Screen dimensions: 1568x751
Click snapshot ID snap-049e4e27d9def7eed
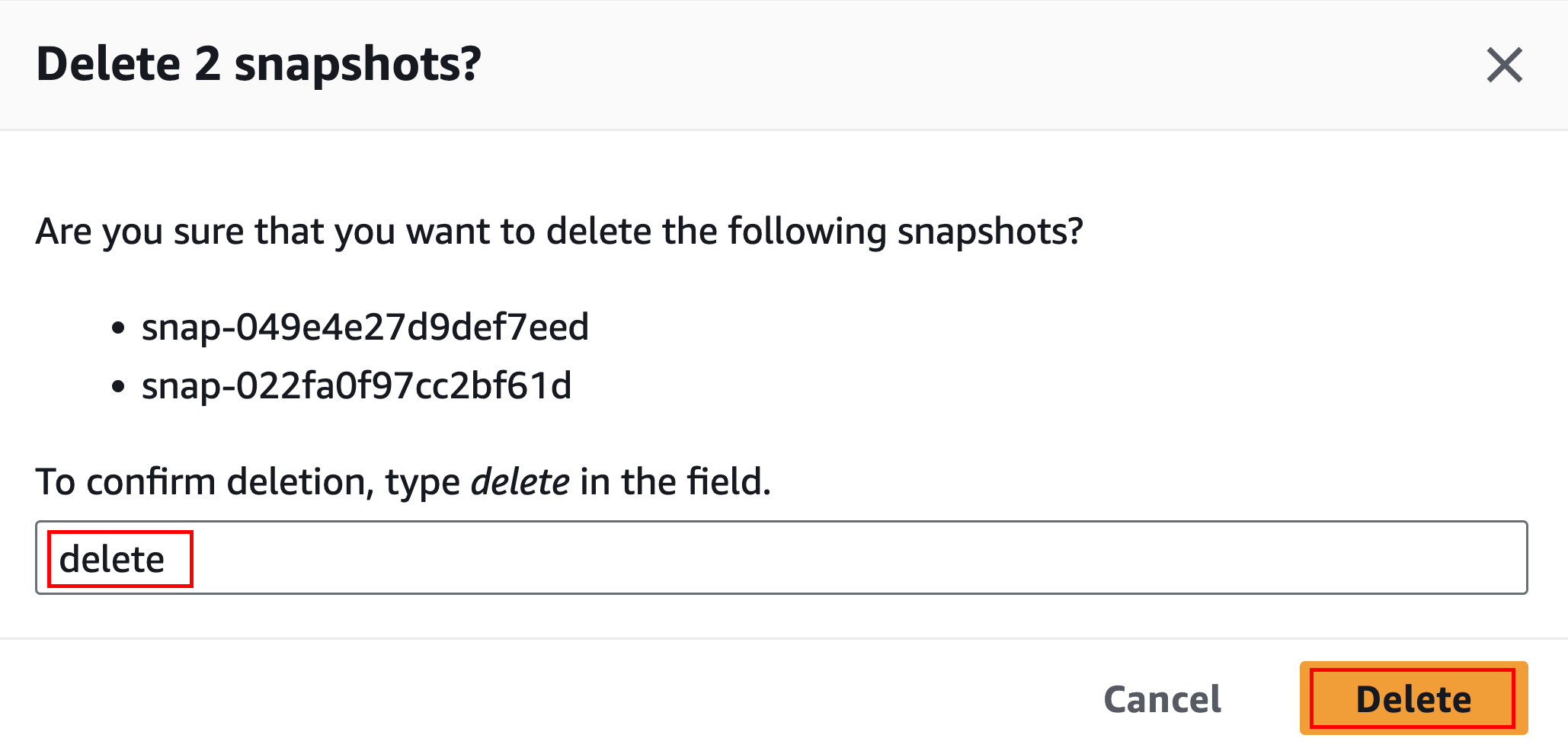click(365, 327)
